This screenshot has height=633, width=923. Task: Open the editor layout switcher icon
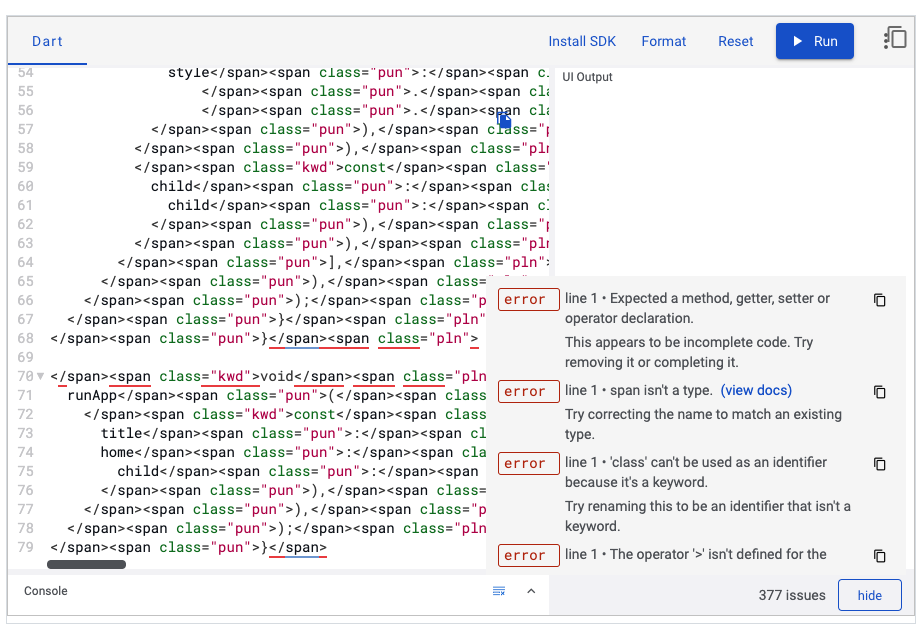(x=895, y=36)
